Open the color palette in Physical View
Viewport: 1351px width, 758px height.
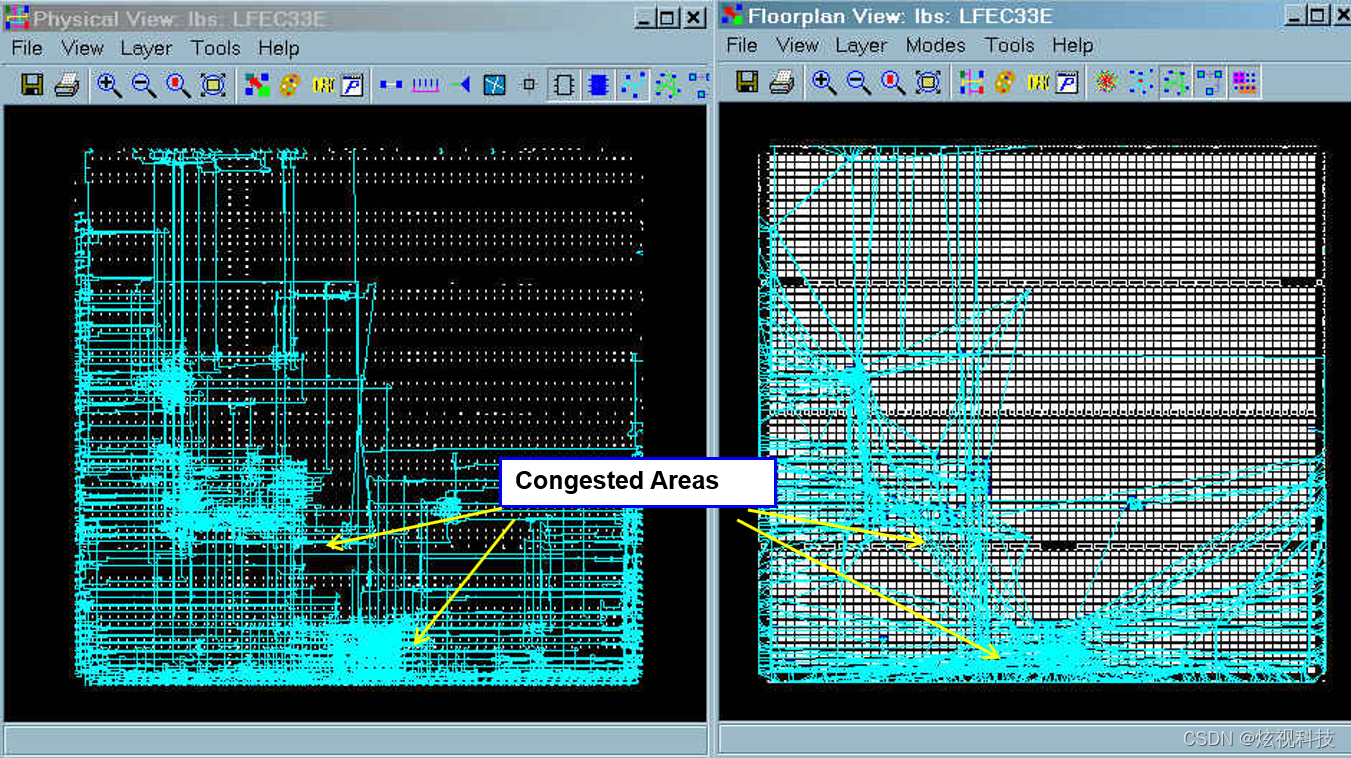[x=290, y=85]
